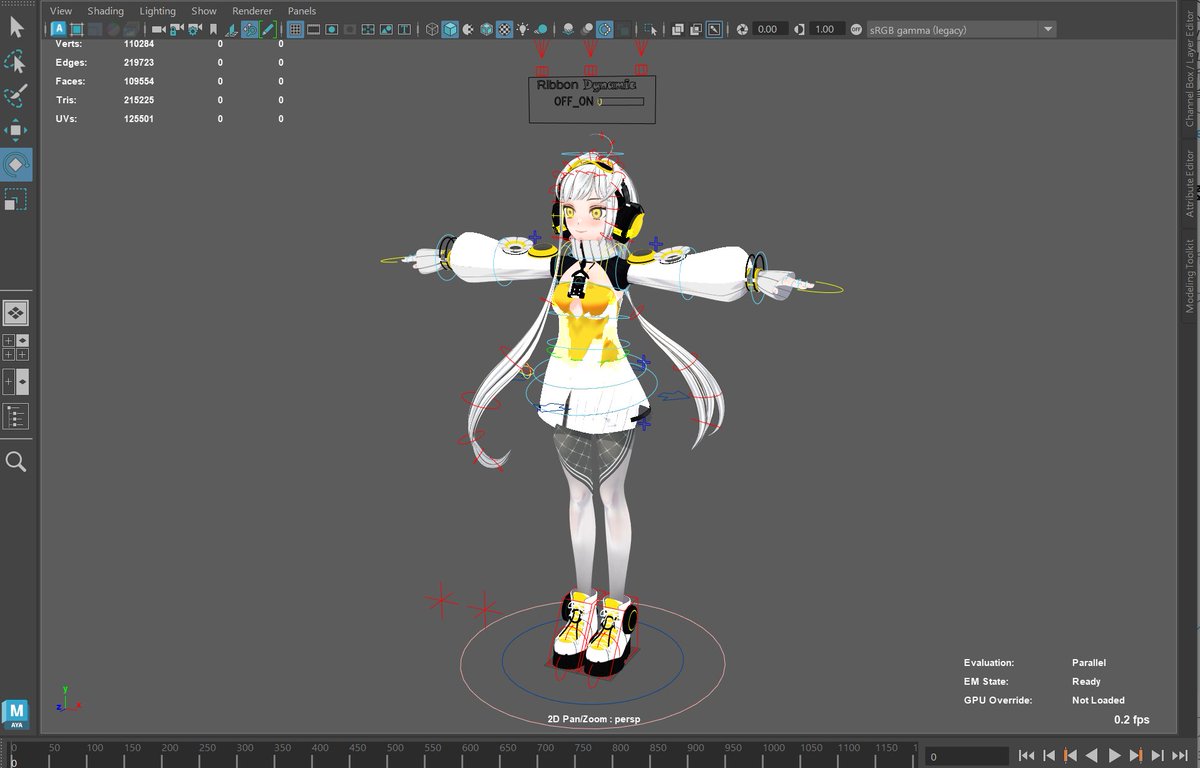Viewport: 1200px width, 768px height.
Task: Activate the Rotate tool
Action: pos(16,165)
